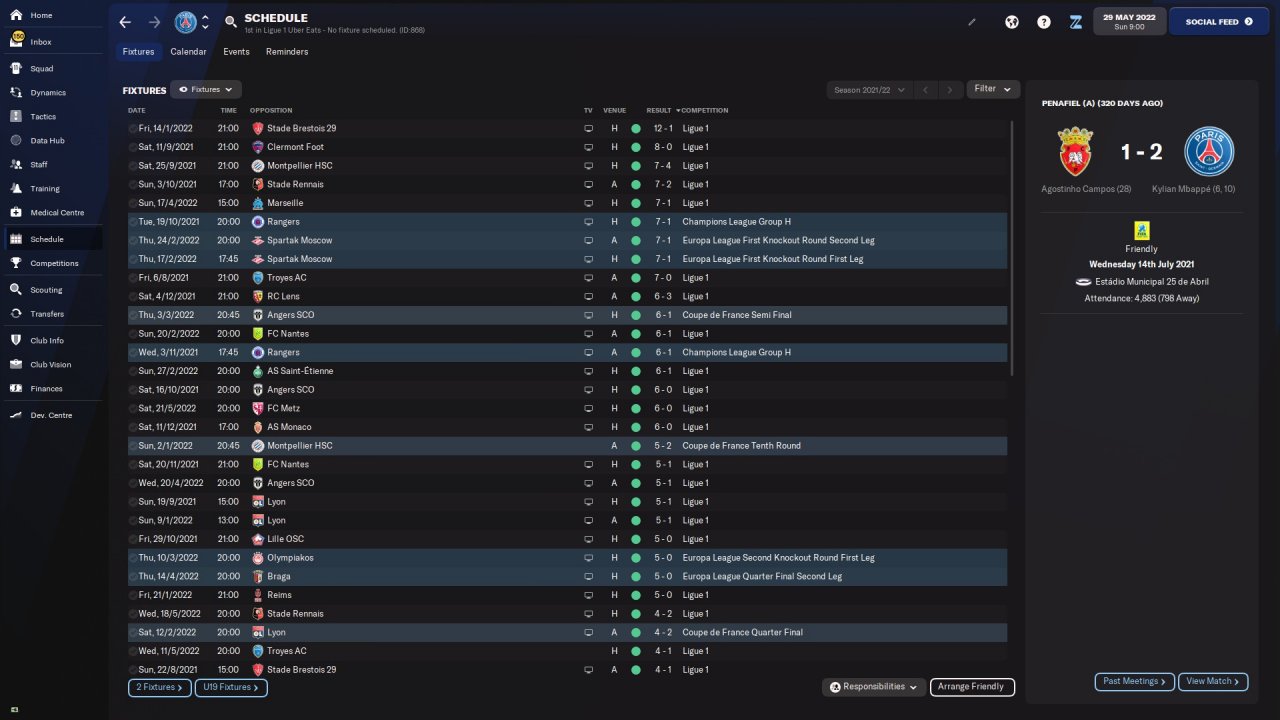Go back with the left arrow
The height and width of the screenshot is (720, 1280).
click(125, 22)
